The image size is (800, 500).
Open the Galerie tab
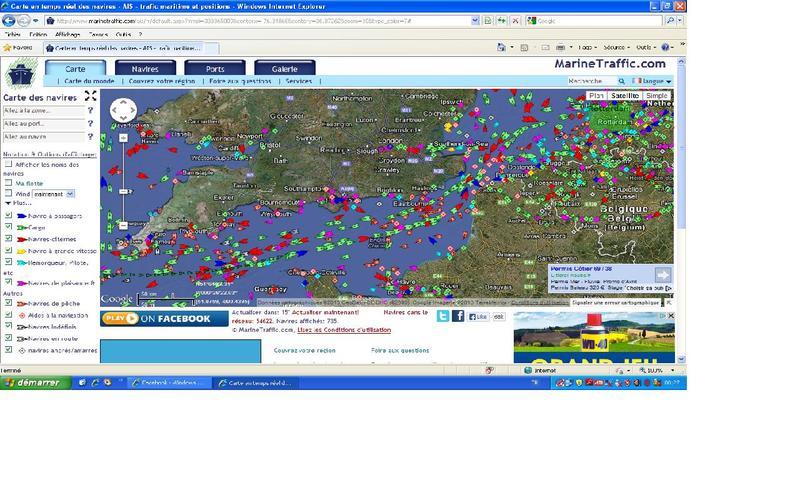pyautogui.click(x=285, y=68)
